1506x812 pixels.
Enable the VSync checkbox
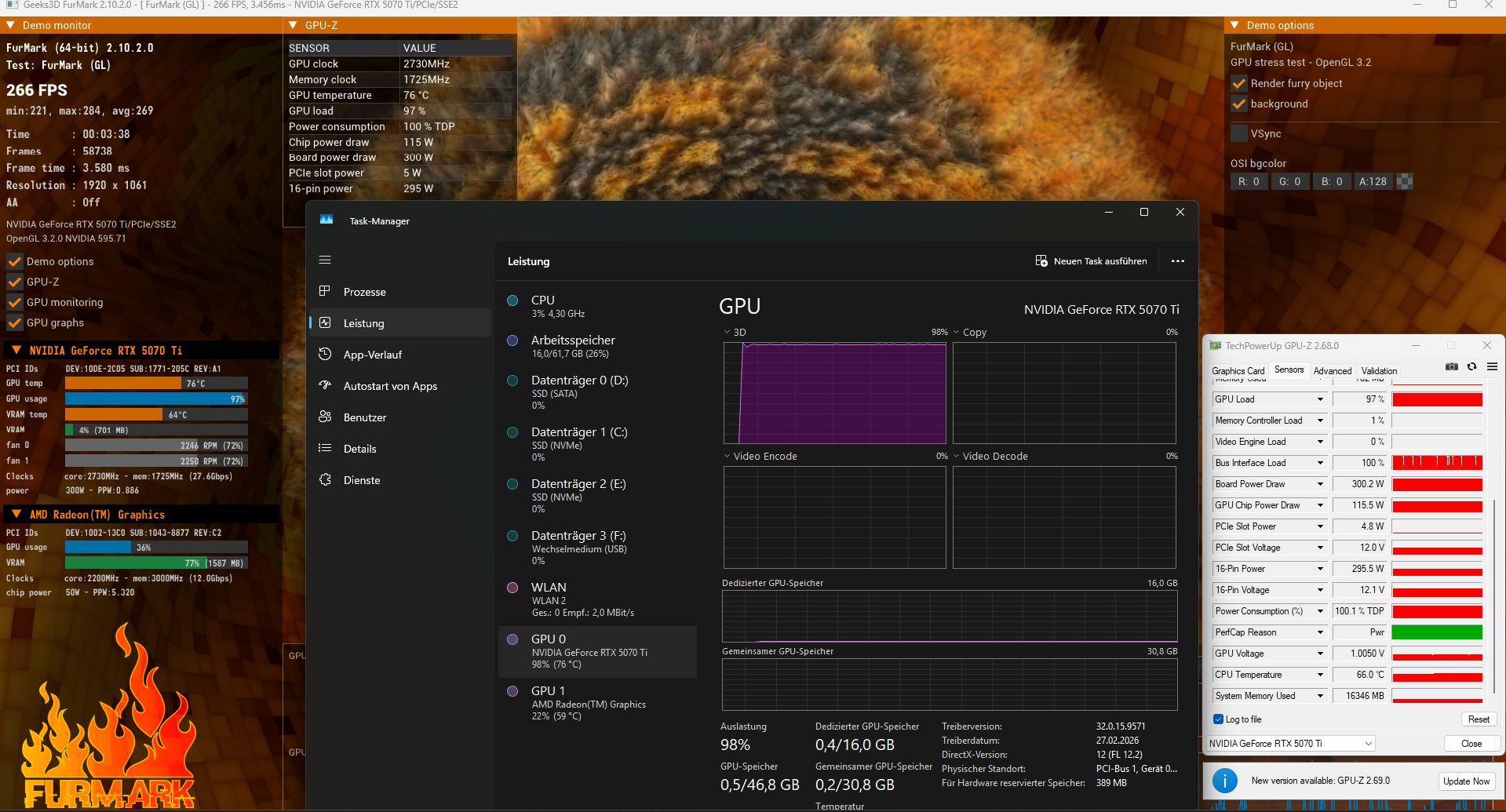pyautogui.click(x=1239, y=133)
